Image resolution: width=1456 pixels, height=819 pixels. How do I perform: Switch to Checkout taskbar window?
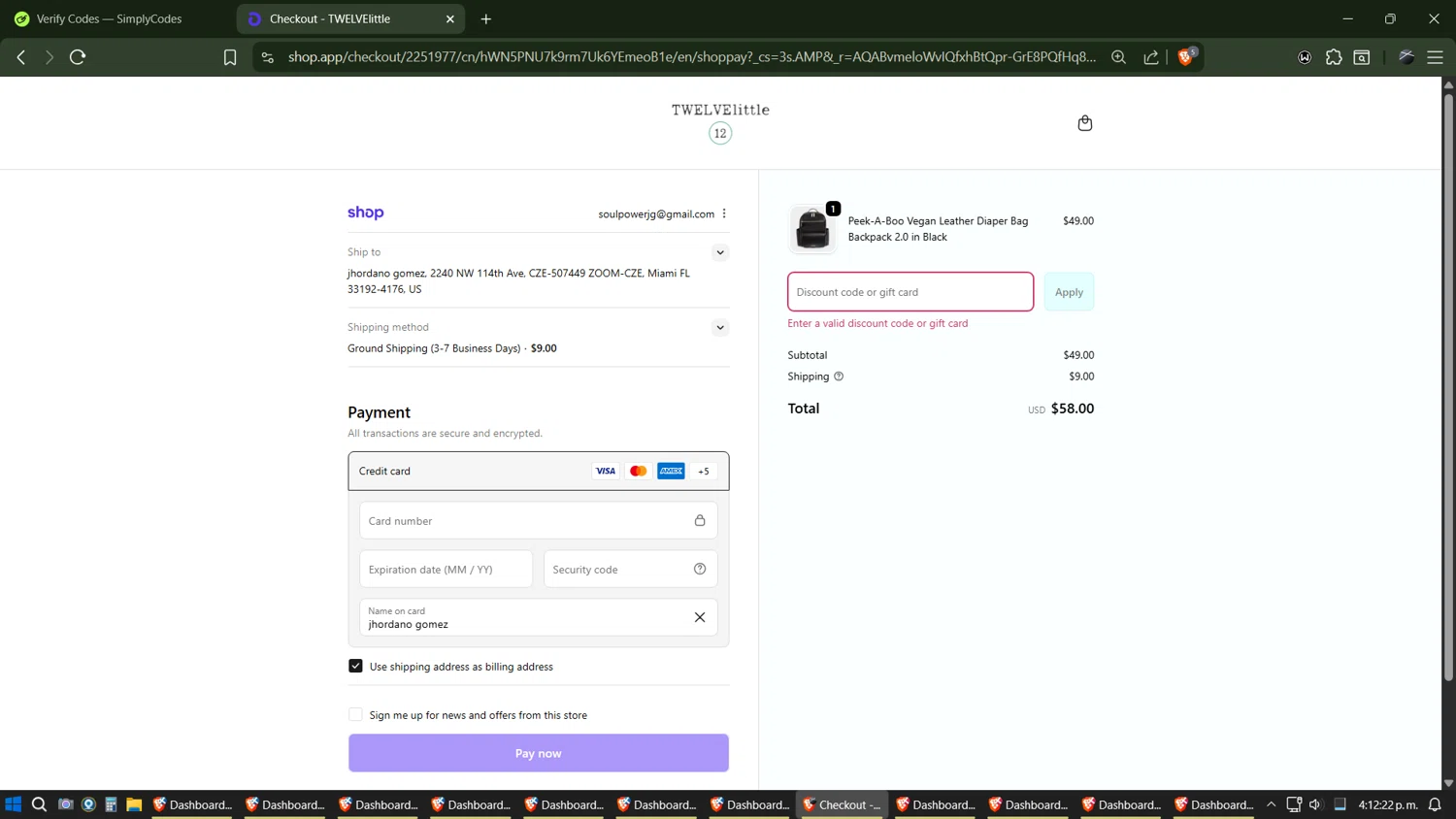[x=842, y=804]
